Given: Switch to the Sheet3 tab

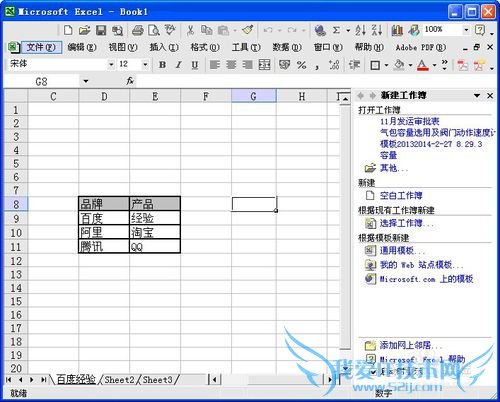Looking at the screenshot, I should point(158,379).
